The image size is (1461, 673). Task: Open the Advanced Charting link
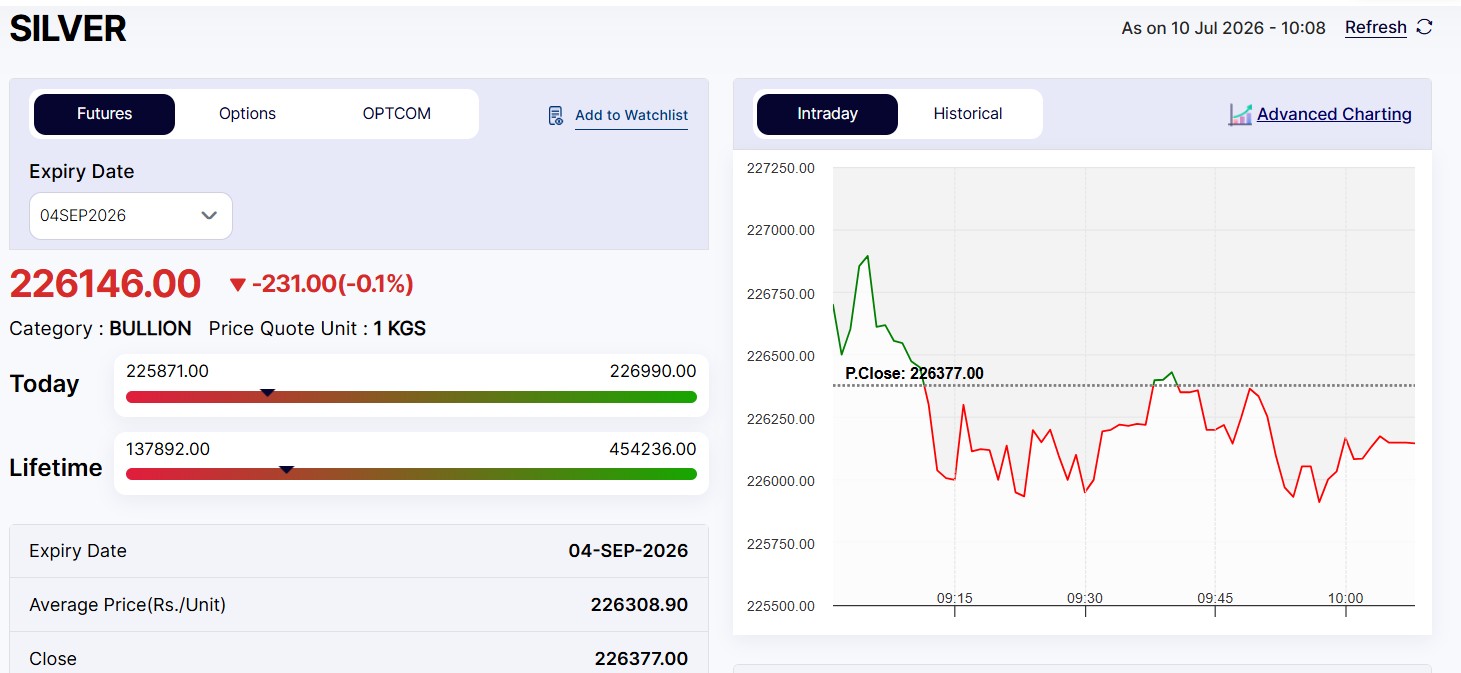coord(1334,115)
